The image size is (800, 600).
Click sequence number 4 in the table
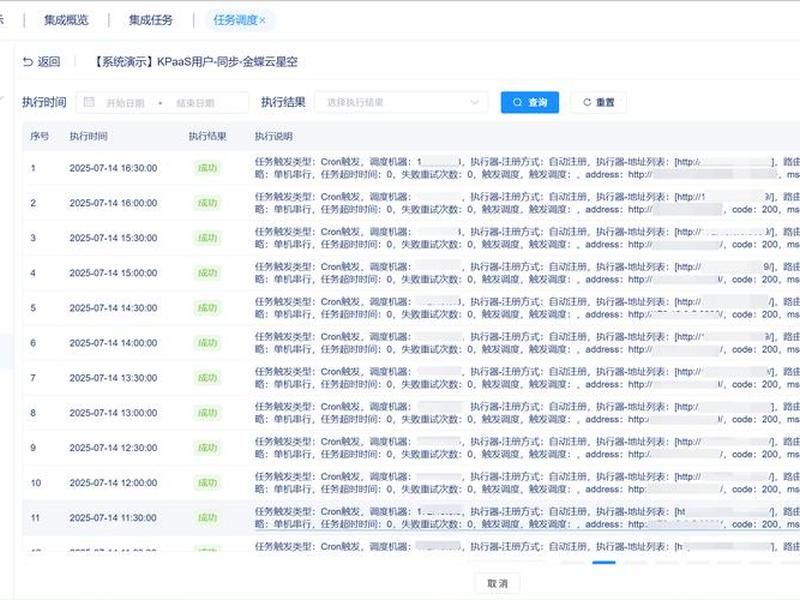[33, 273]
